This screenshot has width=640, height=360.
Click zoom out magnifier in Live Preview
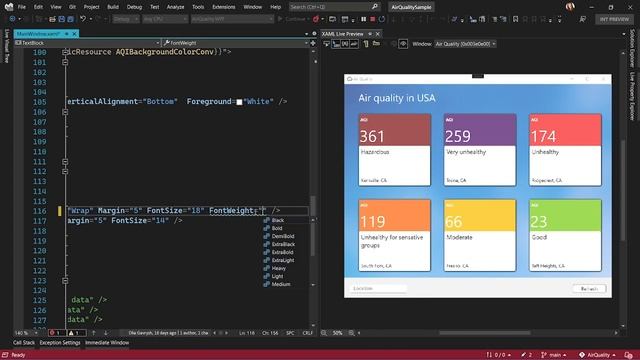(x=324, y=333)
